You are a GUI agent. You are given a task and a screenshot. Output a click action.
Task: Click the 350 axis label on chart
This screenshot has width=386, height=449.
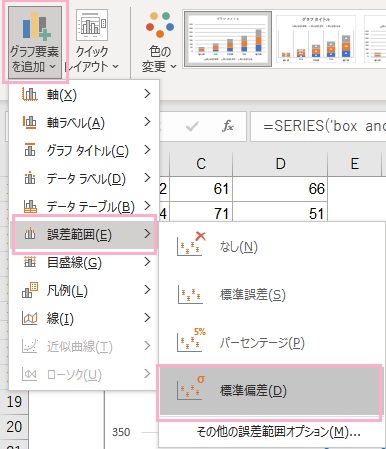click(x=121, y=432)
